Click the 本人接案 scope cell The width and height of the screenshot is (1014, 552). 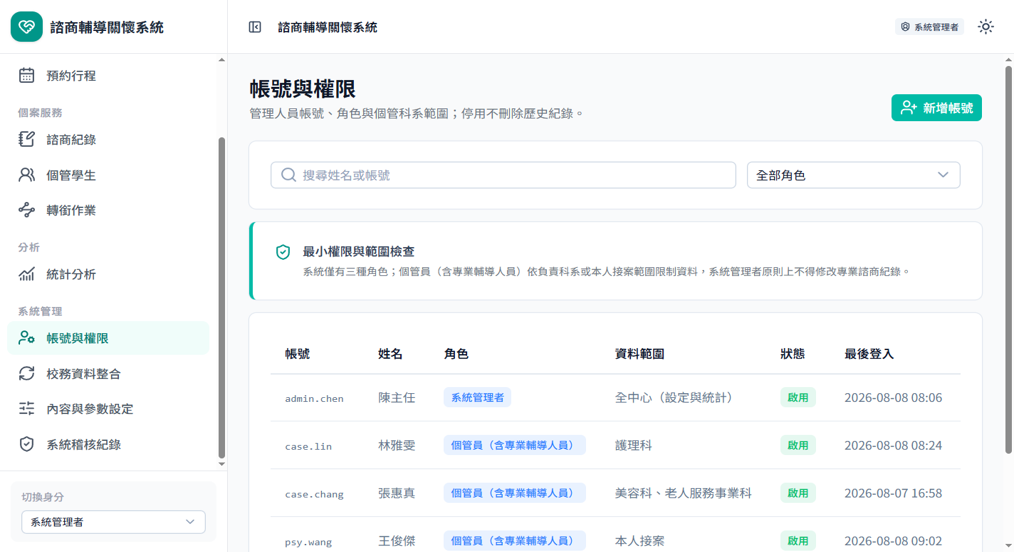click(640, 541)
